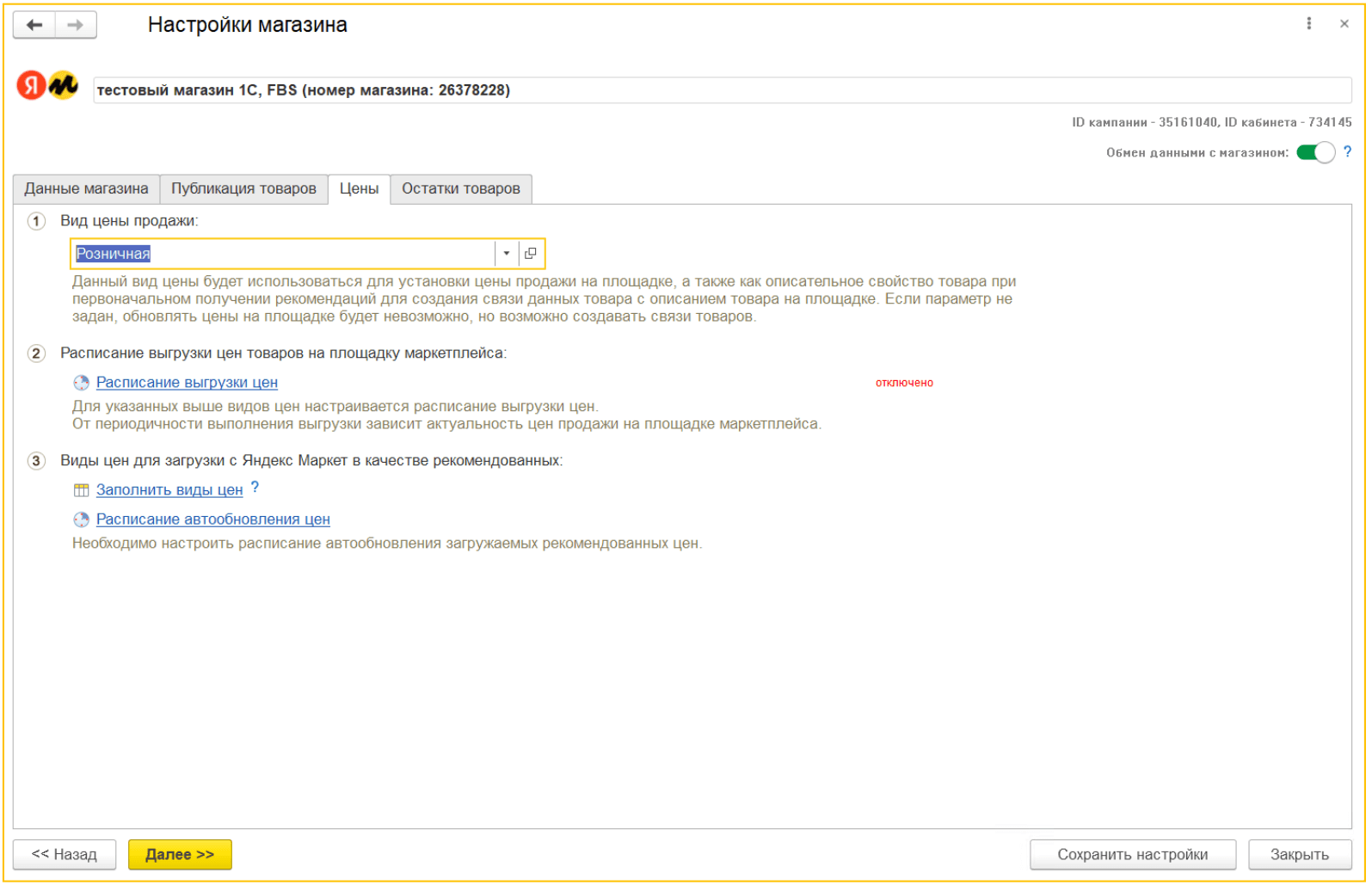The image size is (1372, 885).
Task: Click the table icon beside Заполнить виды цен
Action: pos(81,490)
